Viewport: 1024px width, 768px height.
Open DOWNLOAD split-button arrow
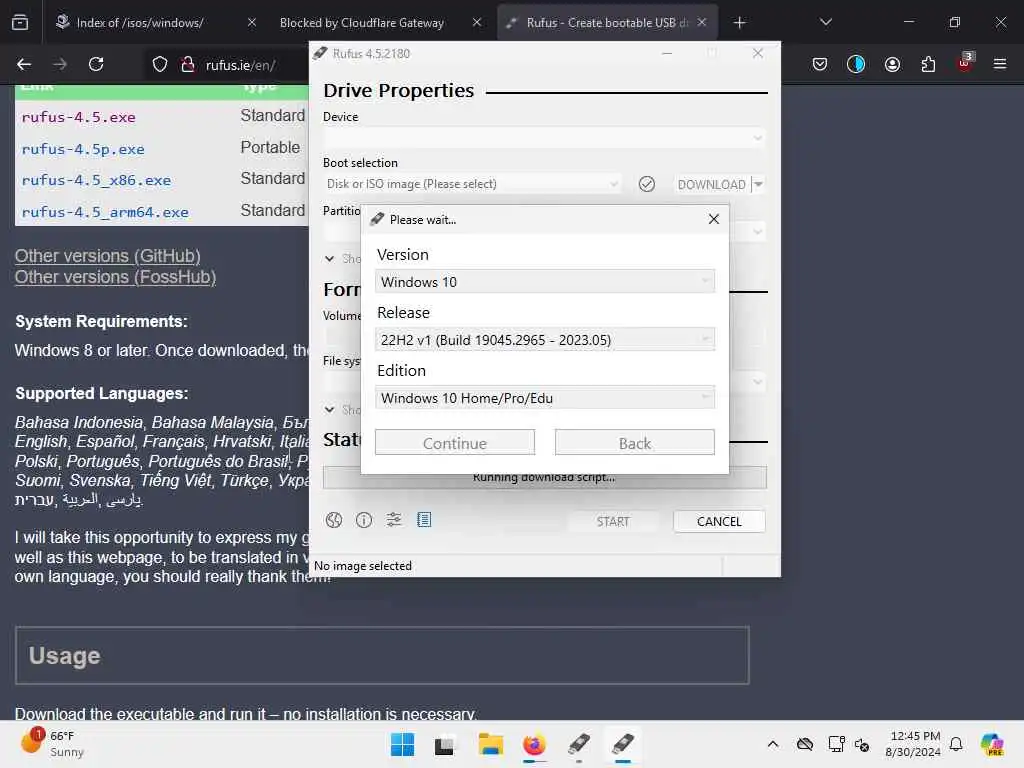point(758,185)
